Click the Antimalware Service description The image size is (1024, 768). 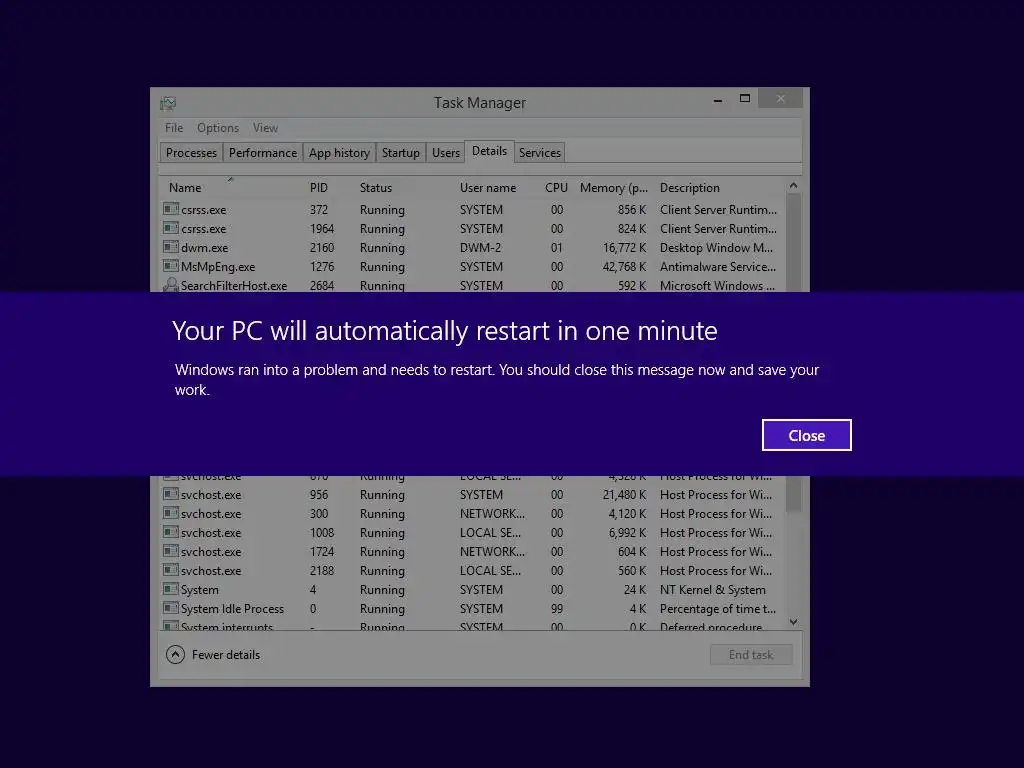pos(718,266)
